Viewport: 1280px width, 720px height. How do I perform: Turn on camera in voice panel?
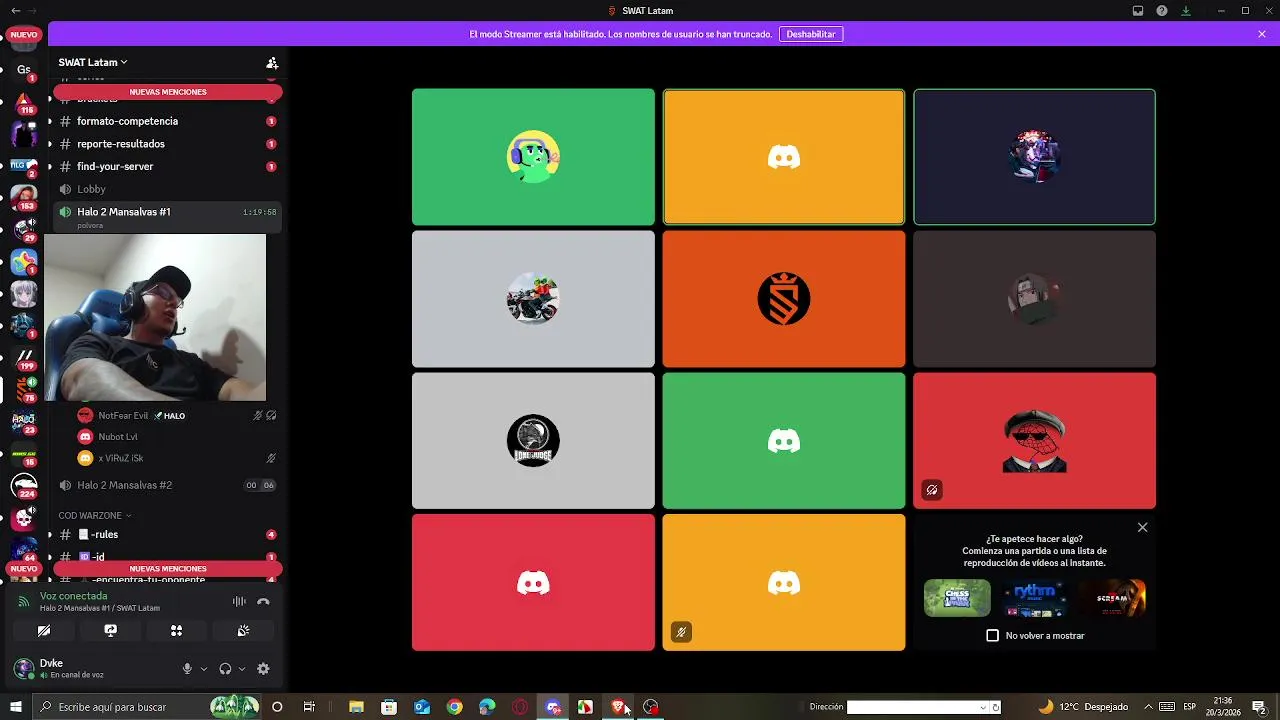pos(44,631)
